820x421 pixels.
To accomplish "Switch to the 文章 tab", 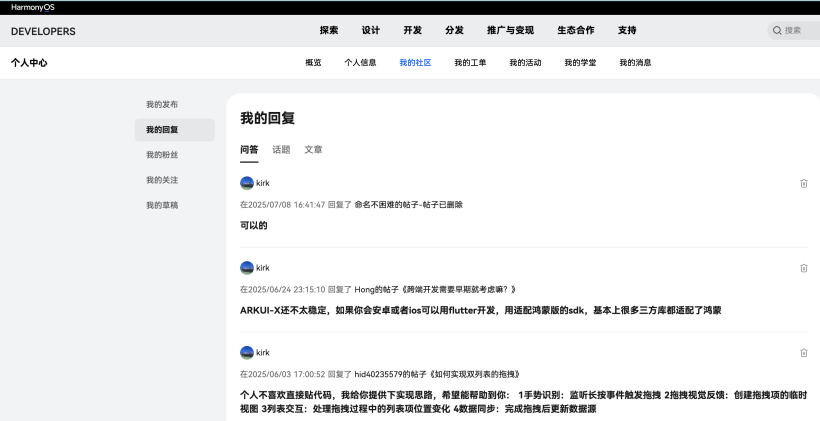I will pyautogui.click(x=313, y=149).
